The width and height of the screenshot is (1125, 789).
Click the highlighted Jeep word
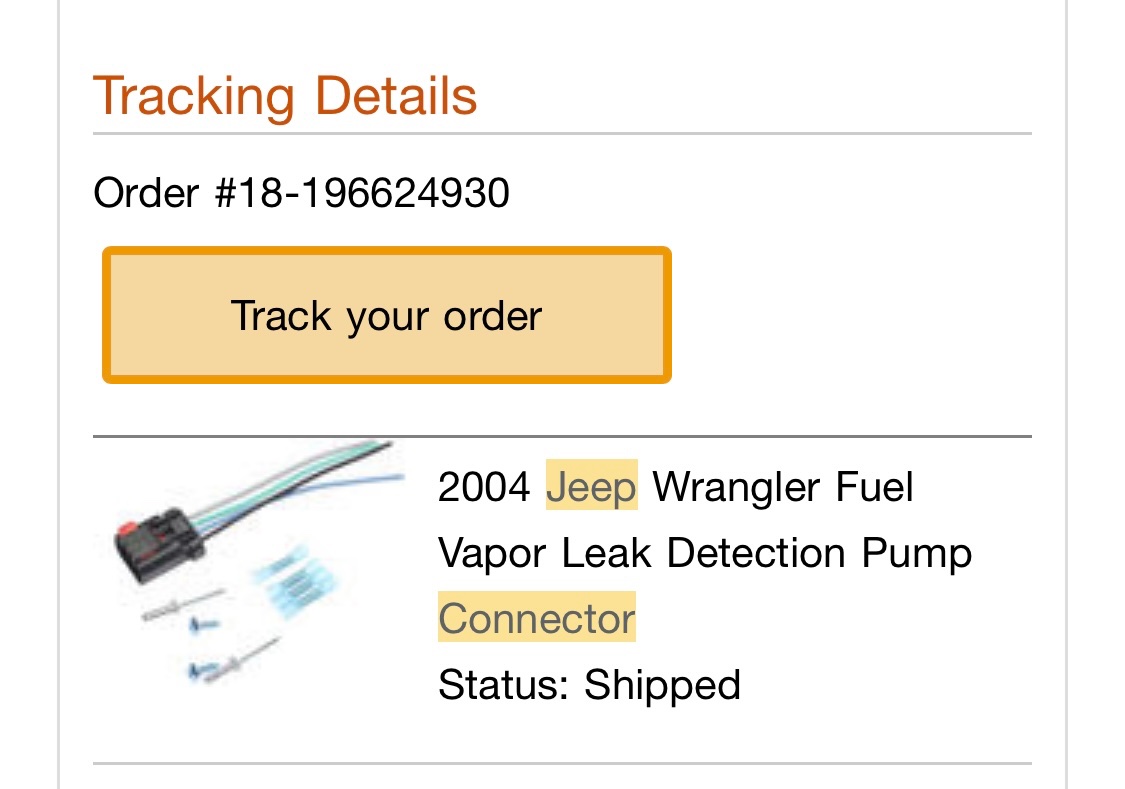click(591, 488)
